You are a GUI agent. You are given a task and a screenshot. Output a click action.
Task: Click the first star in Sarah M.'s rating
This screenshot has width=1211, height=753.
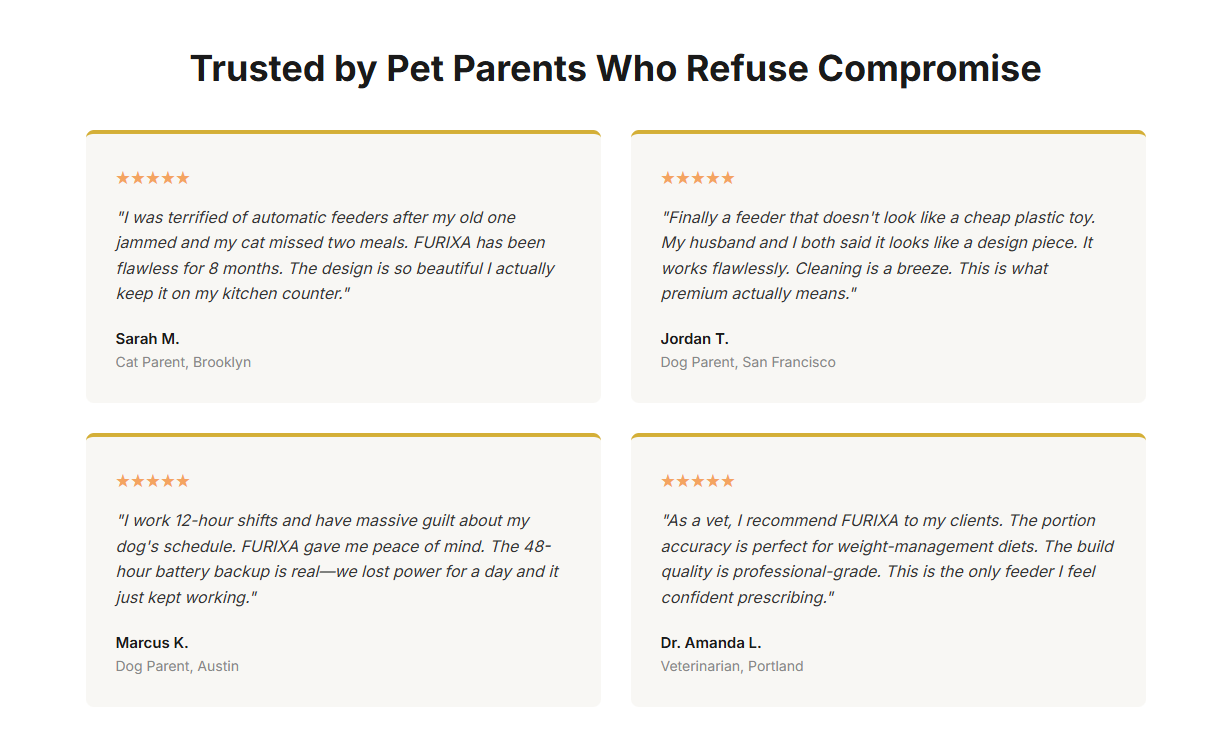[123, 178]
